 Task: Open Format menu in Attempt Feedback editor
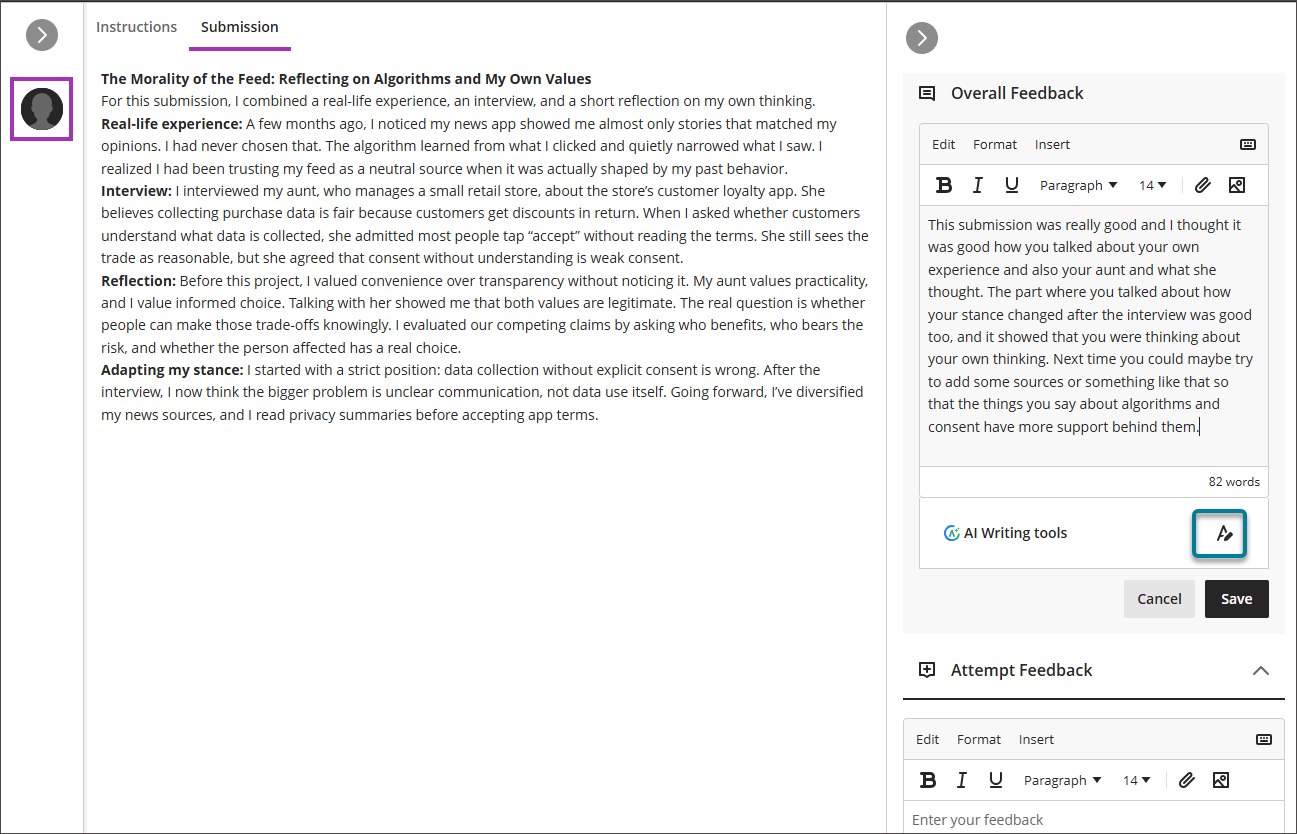click(979, 739)
